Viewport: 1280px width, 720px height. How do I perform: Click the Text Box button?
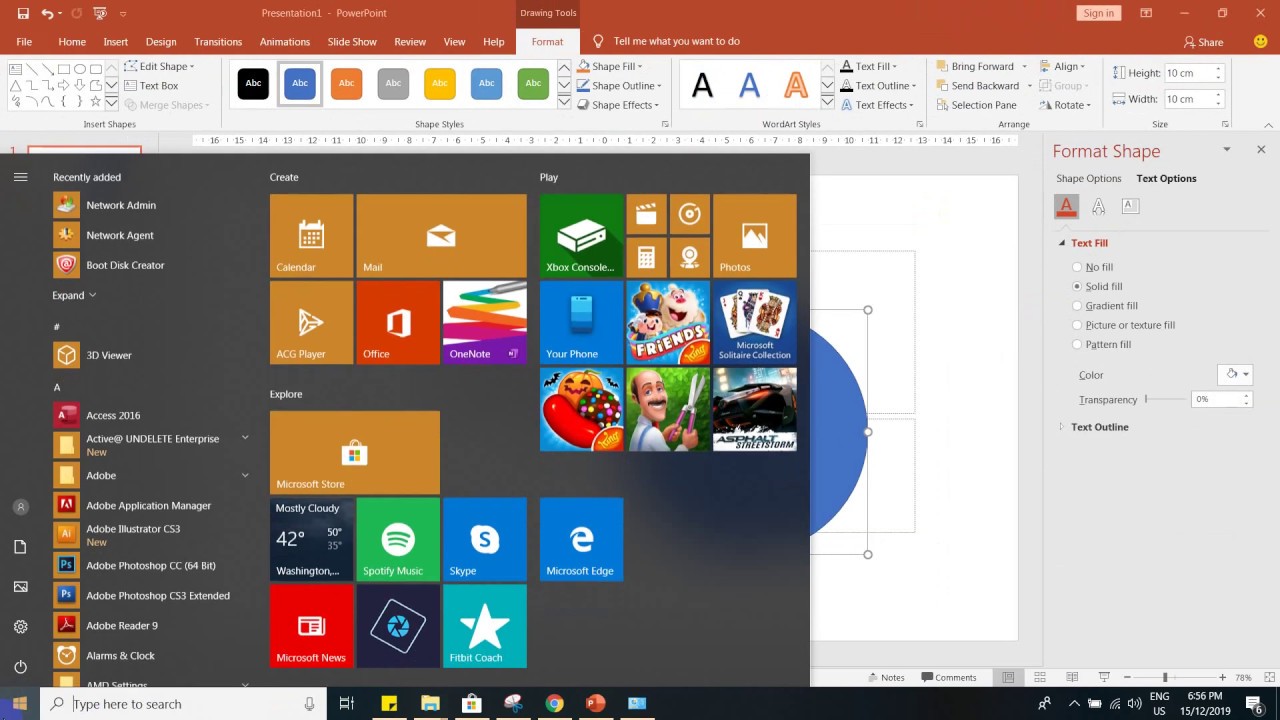click(x=150, y=86)
